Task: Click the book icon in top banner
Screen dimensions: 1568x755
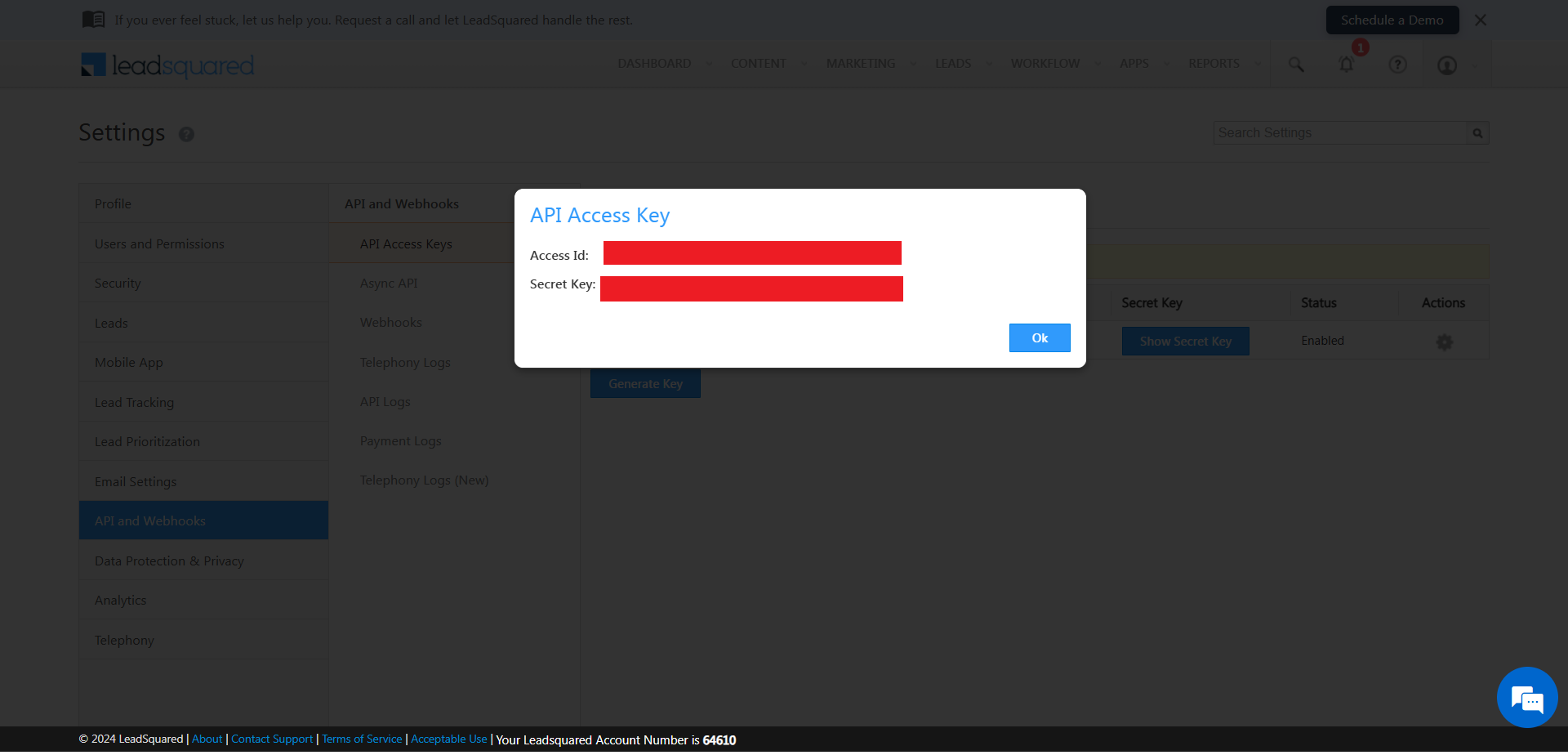Action: pos(94,20)
